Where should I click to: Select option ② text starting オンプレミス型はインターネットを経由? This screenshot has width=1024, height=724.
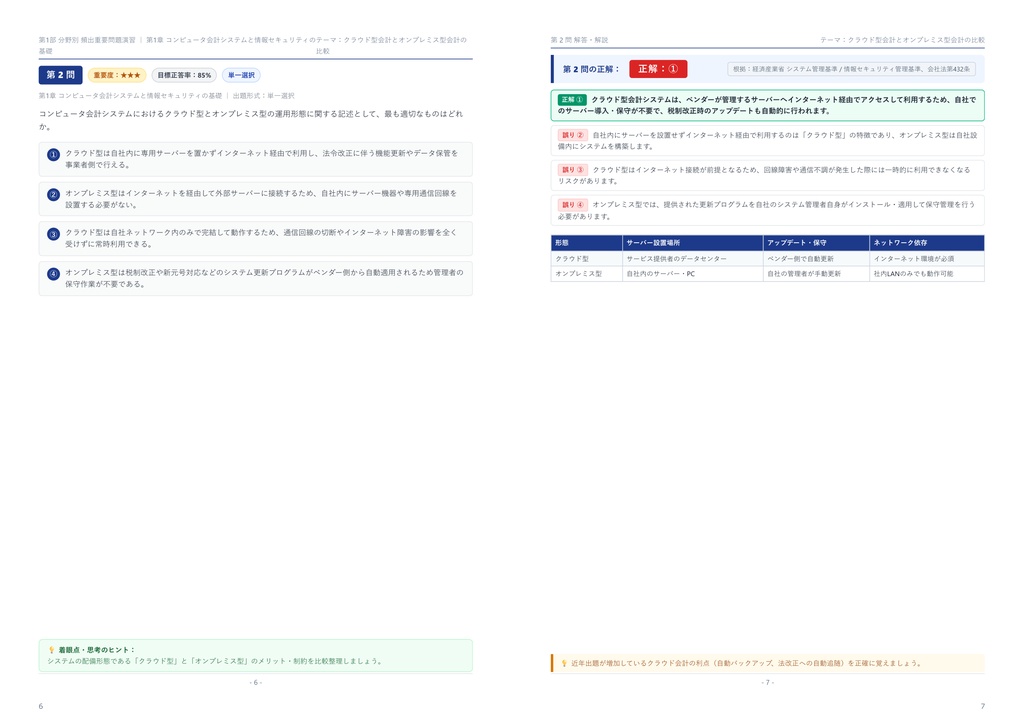(261, 198)
